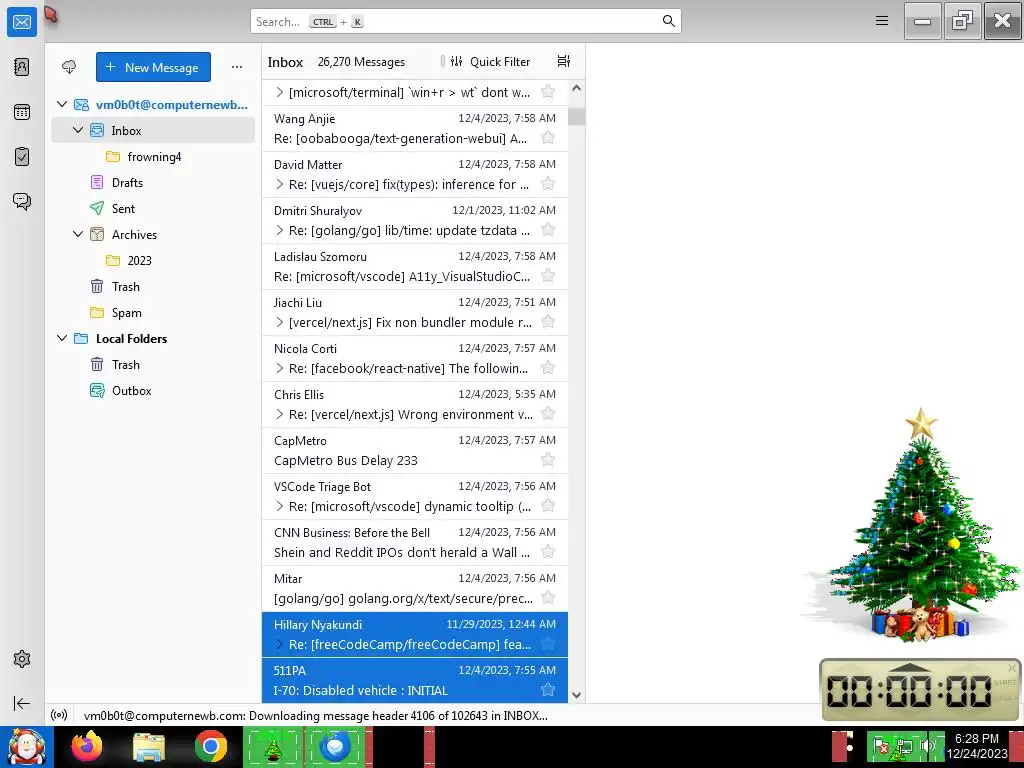Image resolution: width=1024 pixels, height=768 pixels.
Task: Collapse the Inbox folder tree
Action: click(78, 131)
